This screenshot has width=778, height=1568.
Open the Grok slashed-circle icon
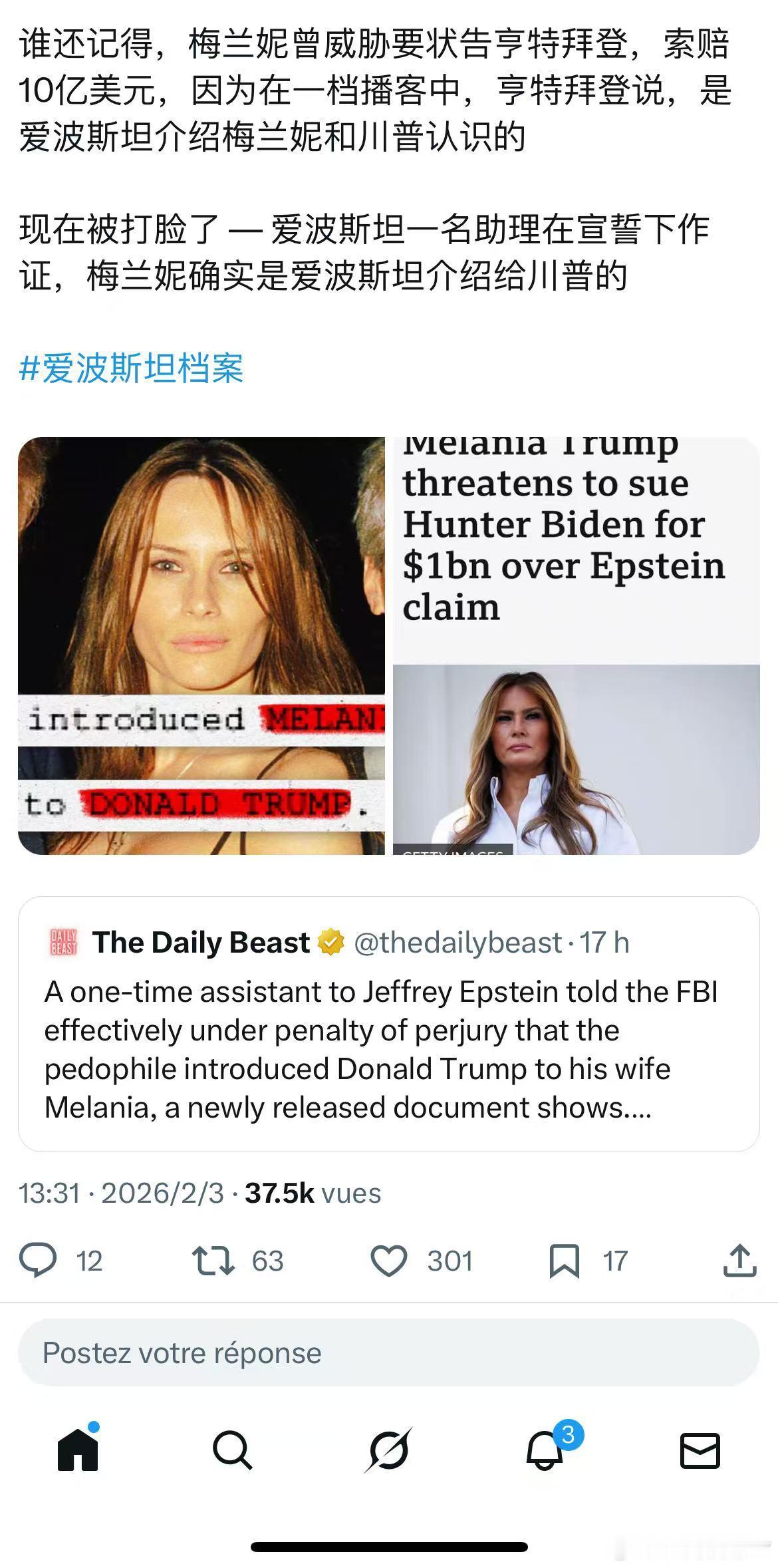click(388, 1450)
